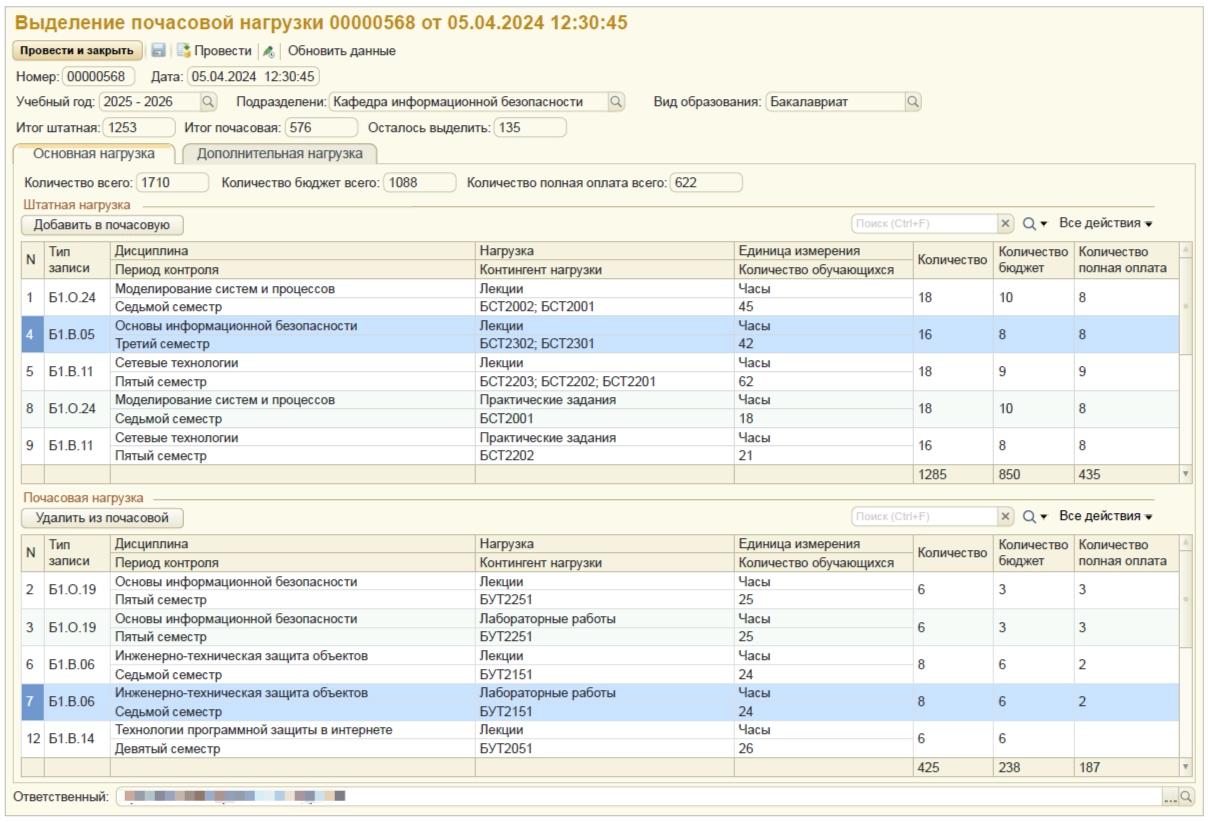Expand Все действия menu in Почасовая нагрузка

pyautogui.click(x=1105, y=517)
